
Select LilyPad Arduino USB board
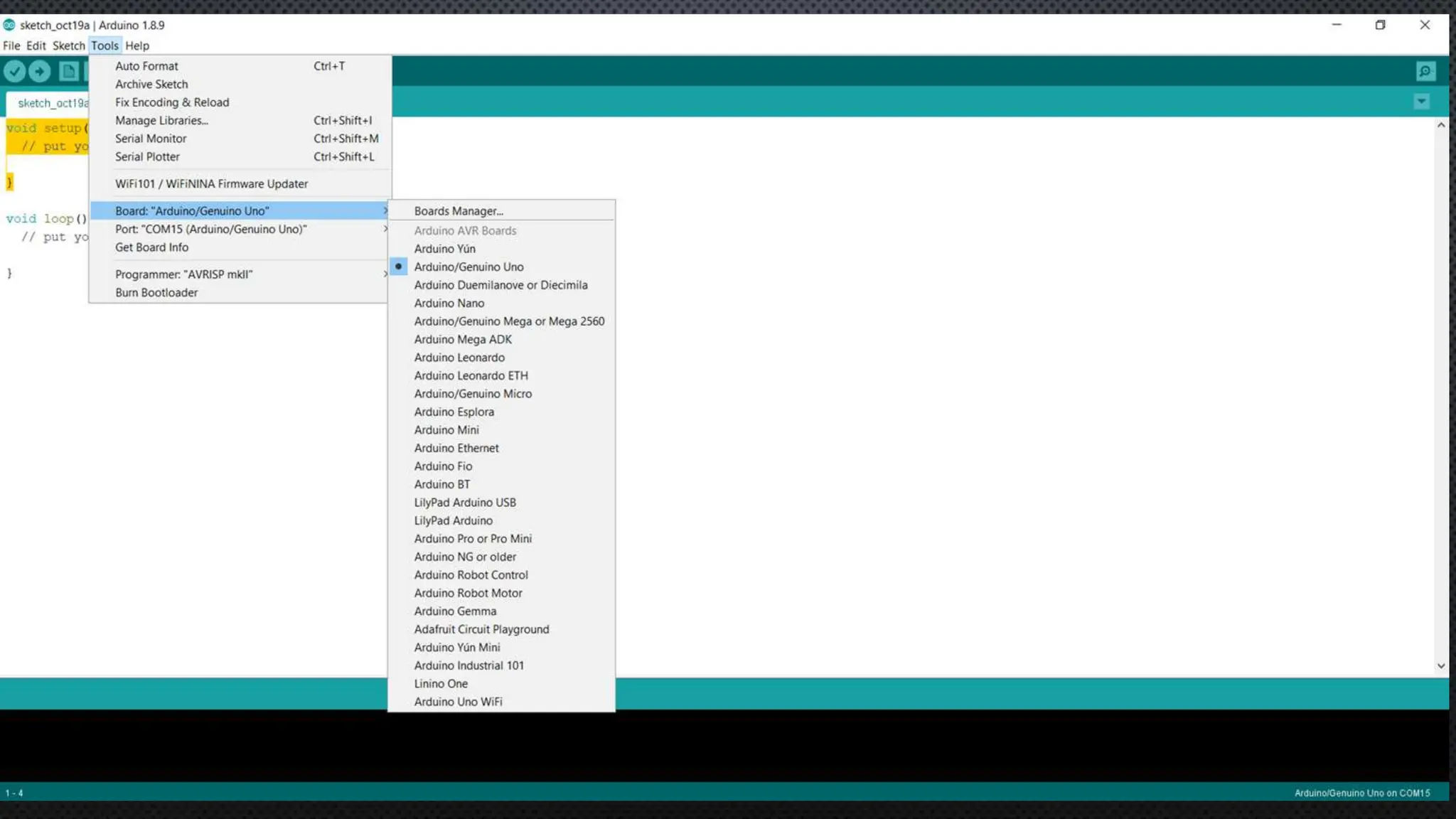501,503
